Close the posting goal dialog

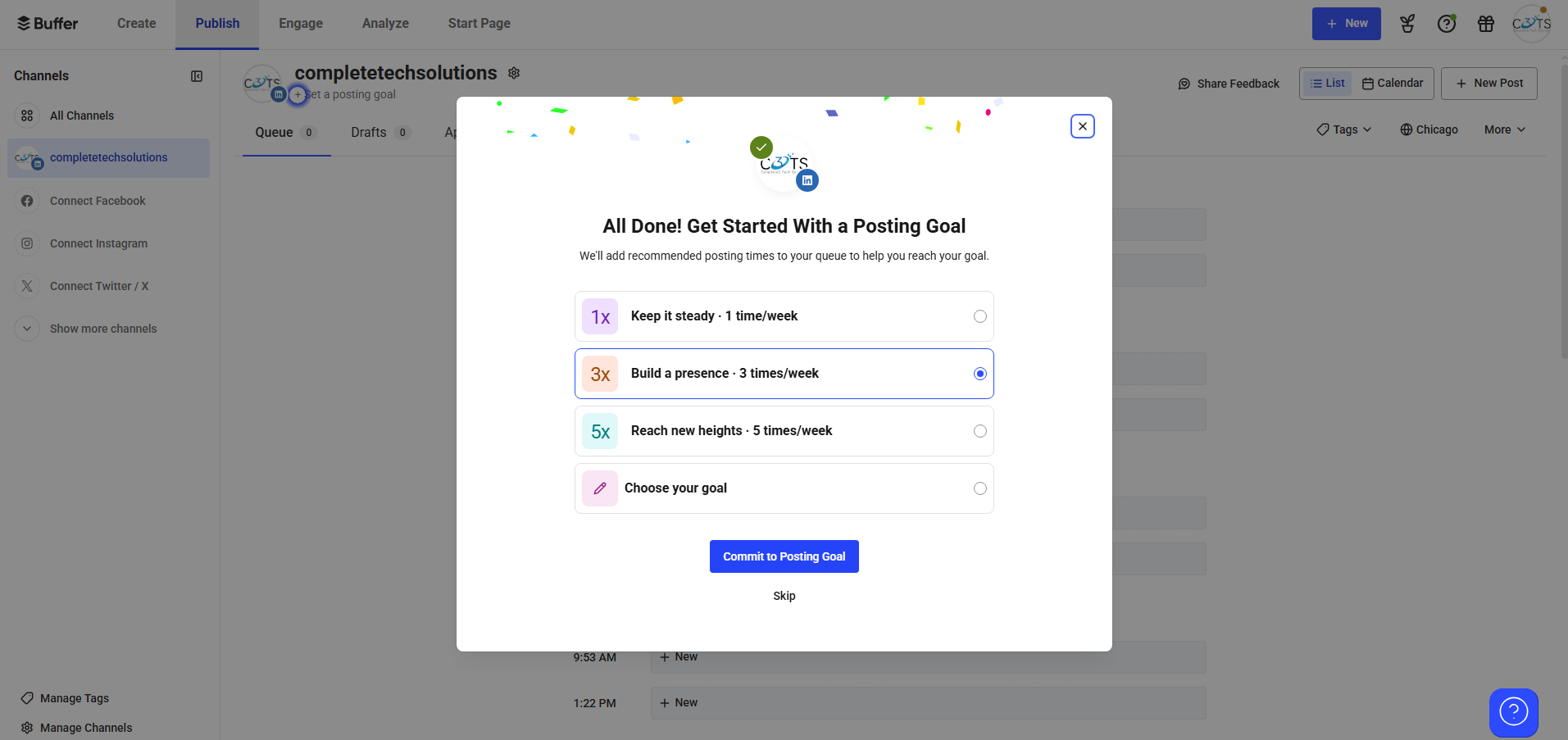[x=1082, y=126]
